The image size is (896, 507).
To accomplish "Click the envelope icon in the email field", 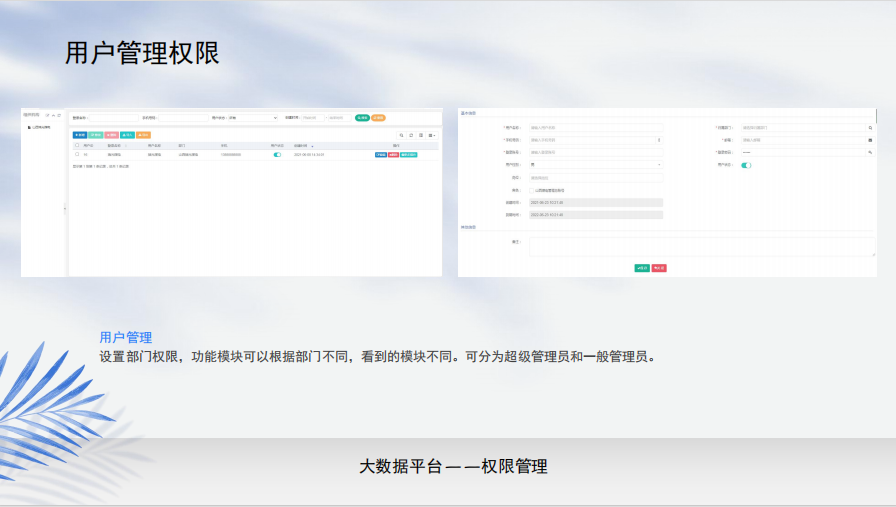I will [x=870, y=140].
